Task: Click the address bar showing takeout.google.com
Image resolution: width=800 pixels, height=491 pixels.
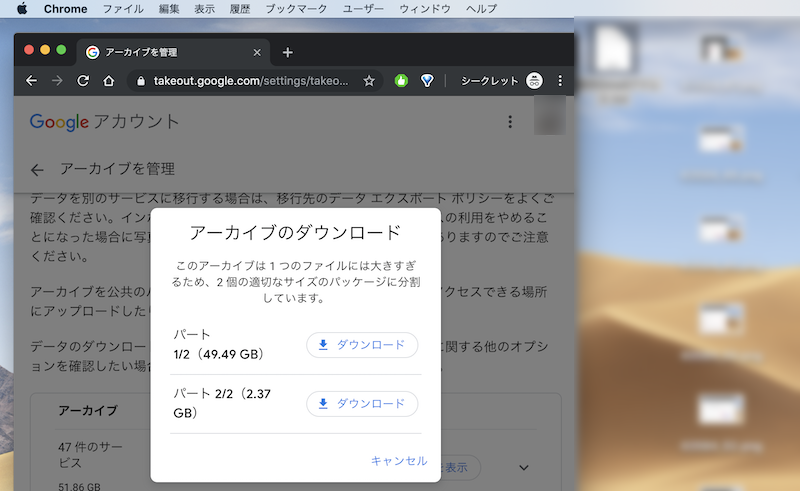Action: (x=250, y=81)
